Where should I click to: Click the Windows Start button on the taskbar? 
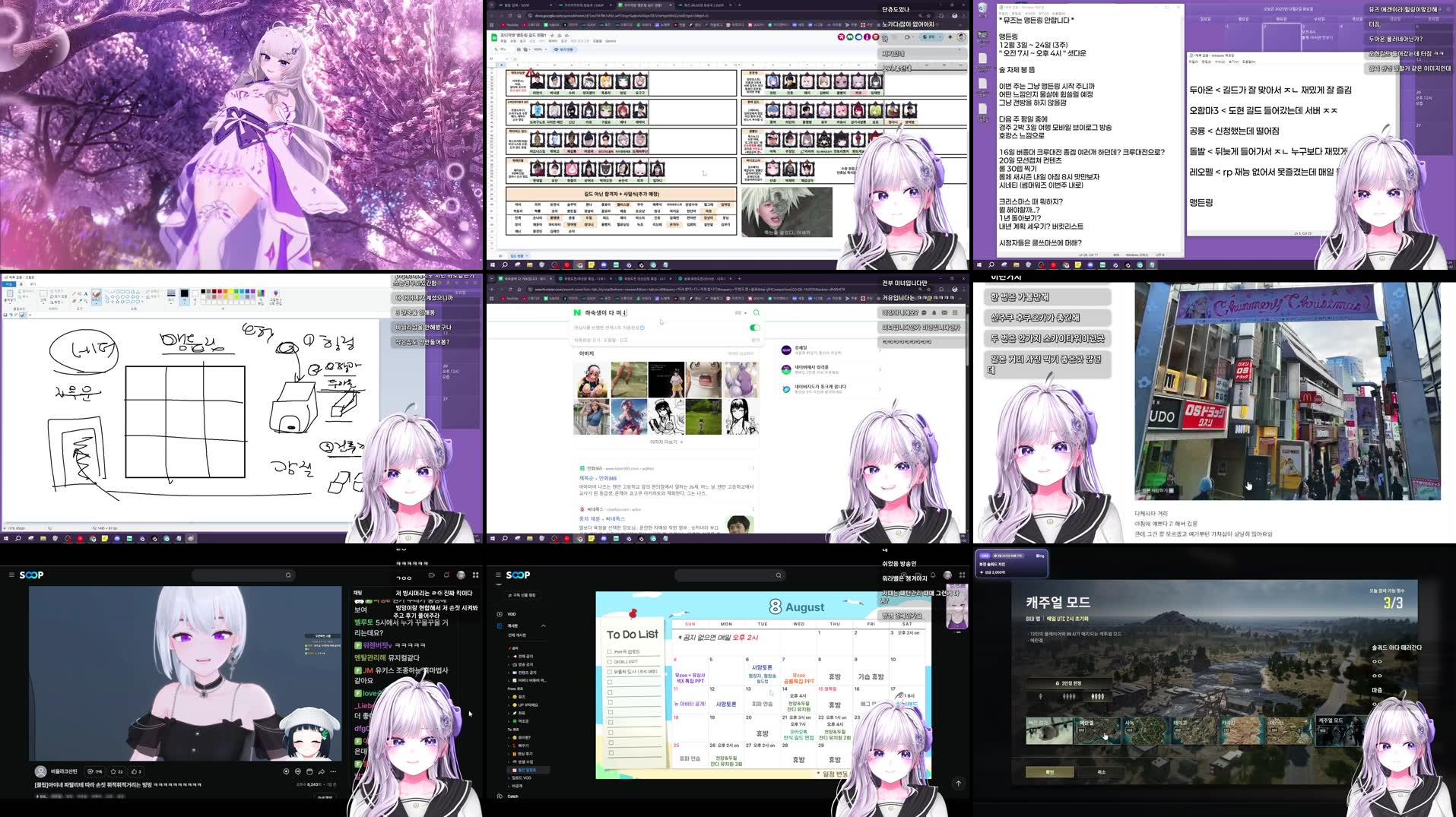click(x=6, y=538)
